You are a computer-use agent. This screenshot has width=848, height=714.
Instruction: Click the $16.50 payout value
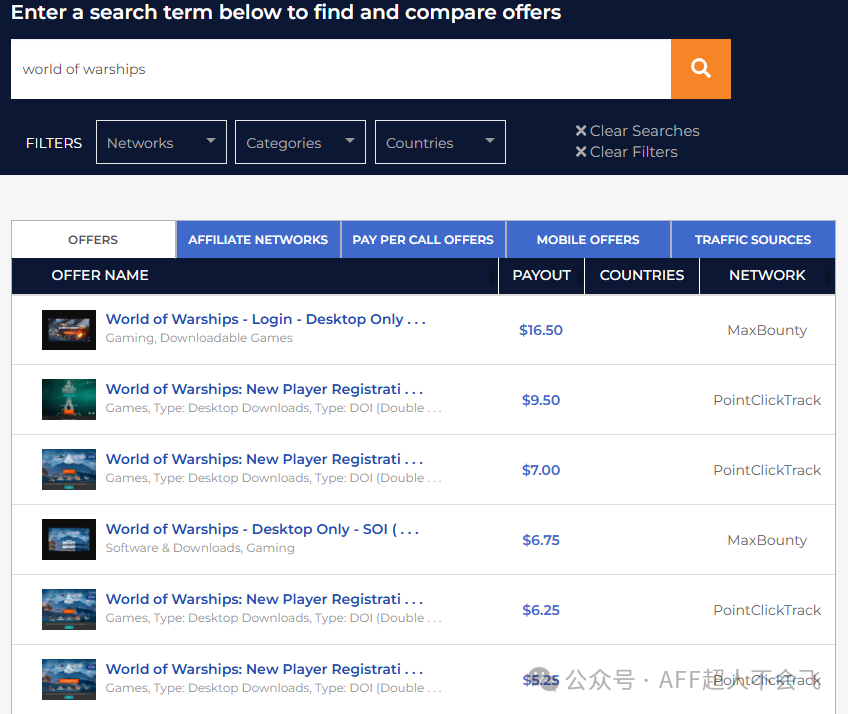point(541,330)
